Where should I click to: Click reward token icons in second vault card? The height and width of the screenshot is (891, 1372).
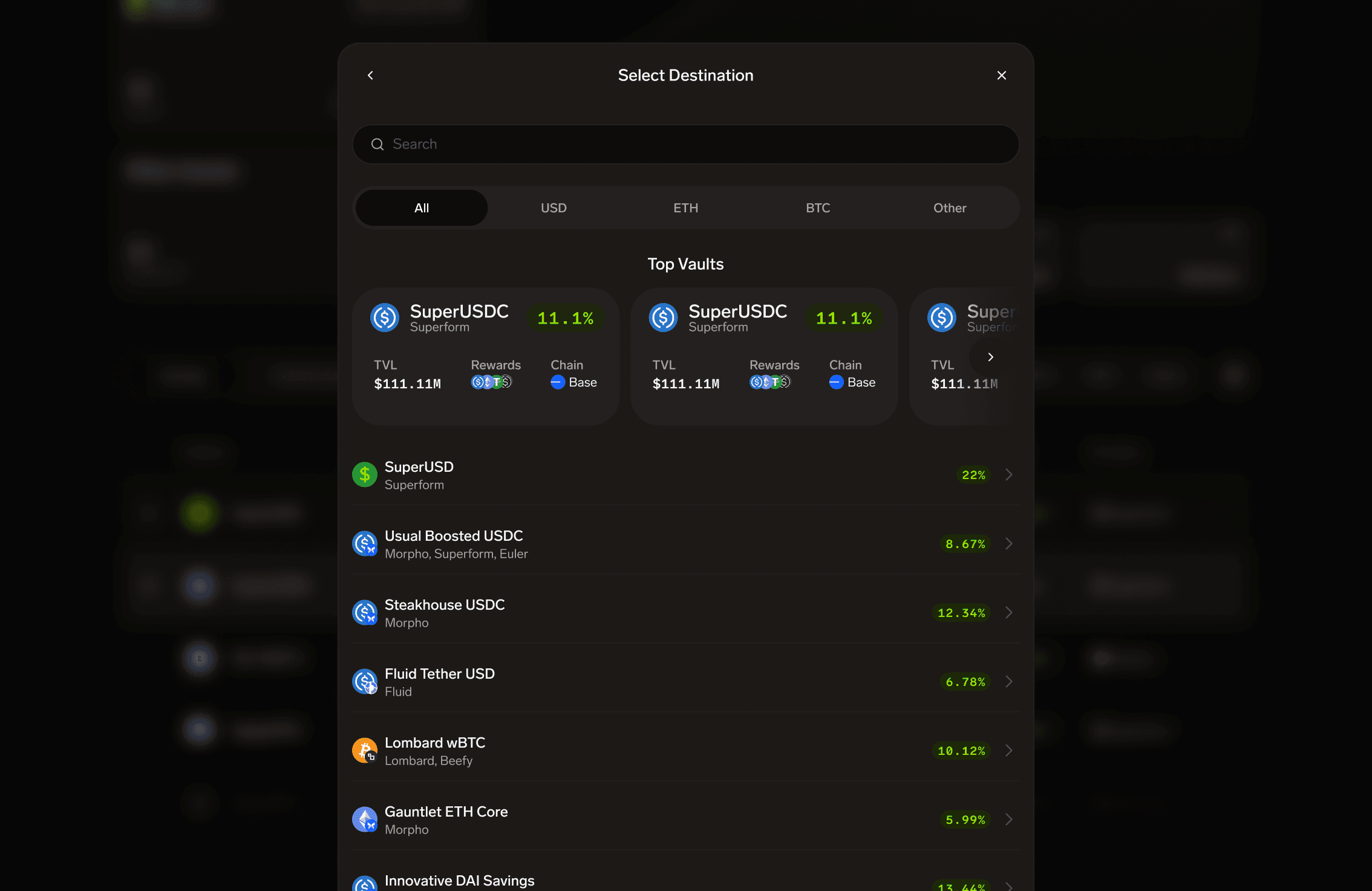point(769,382)
